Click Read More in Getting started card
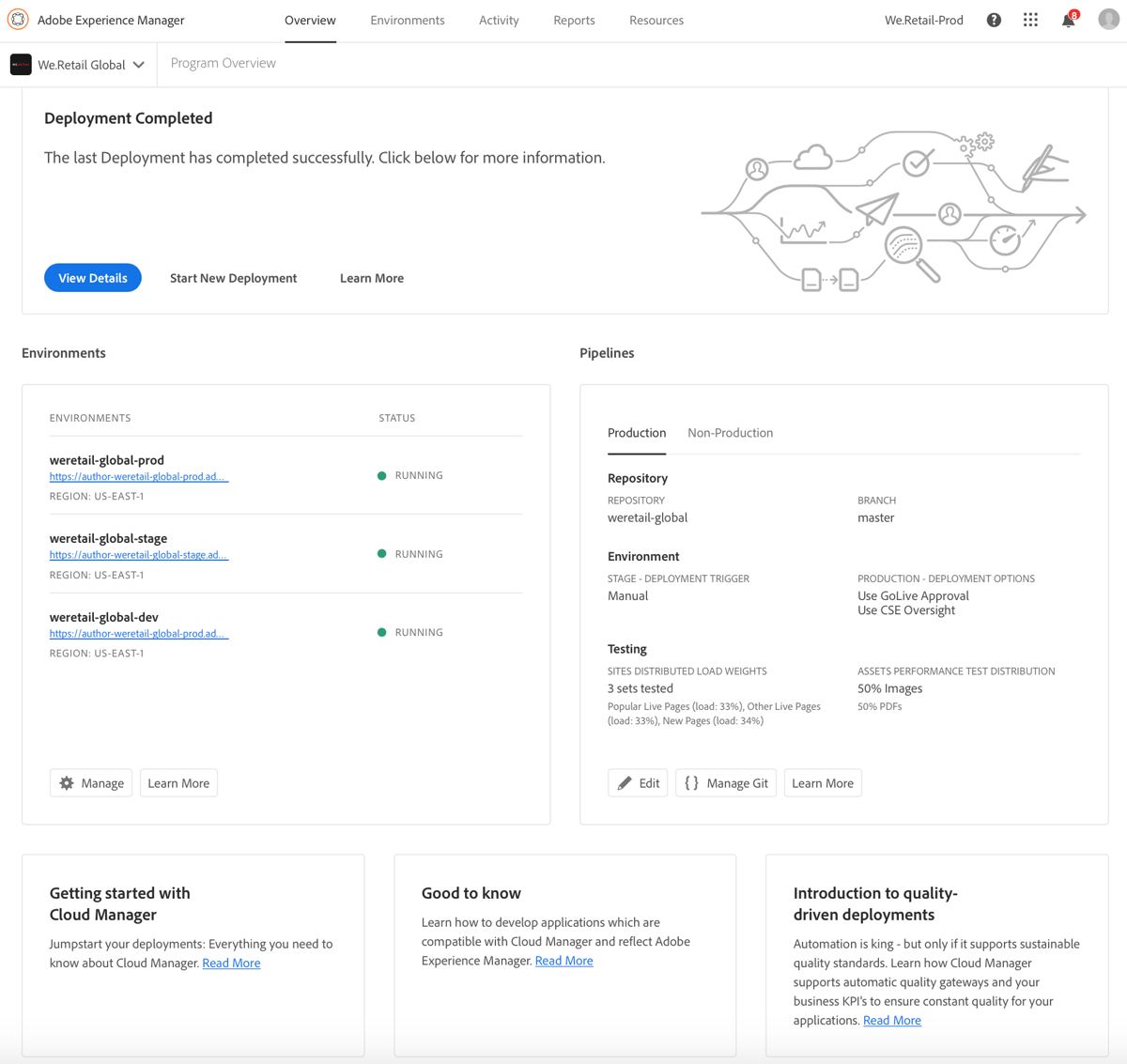This screenshot has width=1127, height=1064. point(231,964)
